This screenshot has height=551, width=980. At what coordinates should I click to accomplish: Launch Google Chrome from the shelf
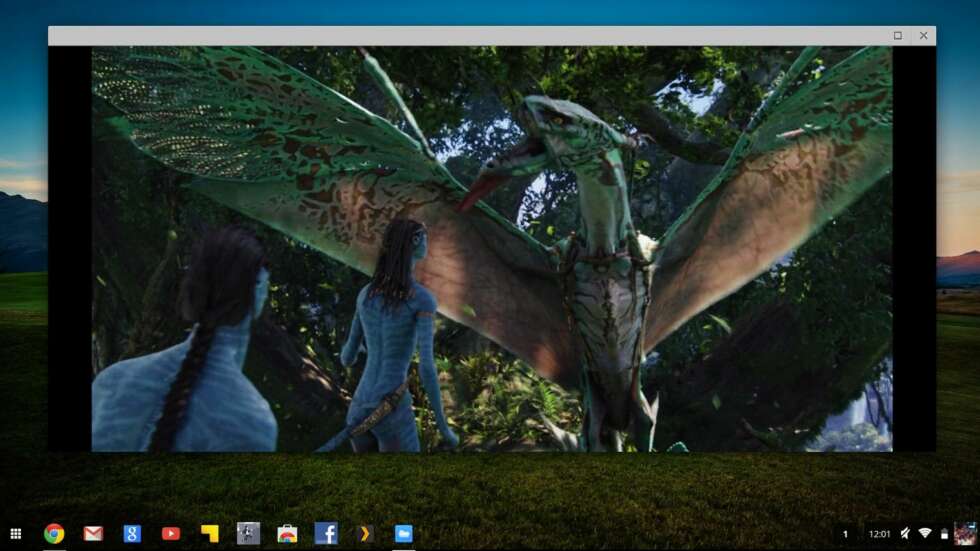(x=54, y=534)
